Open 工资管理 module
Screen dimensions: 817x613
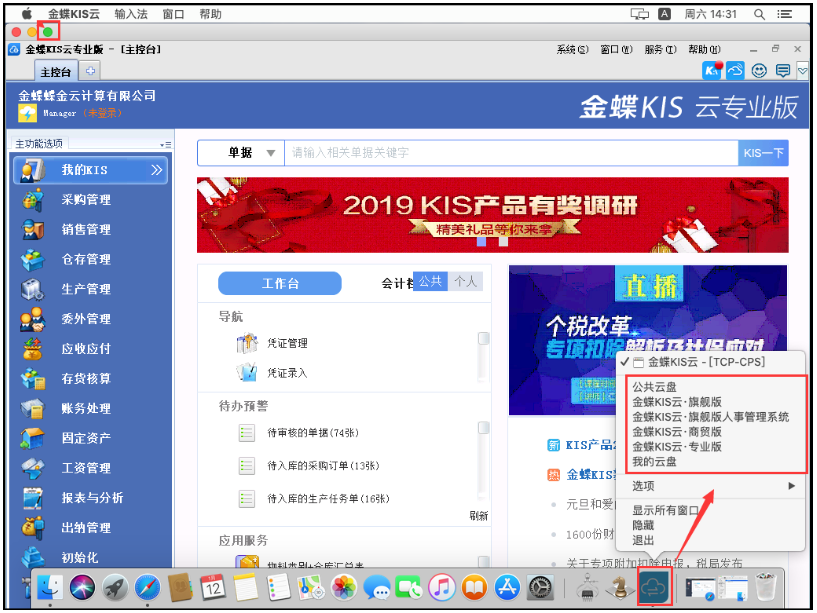pos(86,468)
